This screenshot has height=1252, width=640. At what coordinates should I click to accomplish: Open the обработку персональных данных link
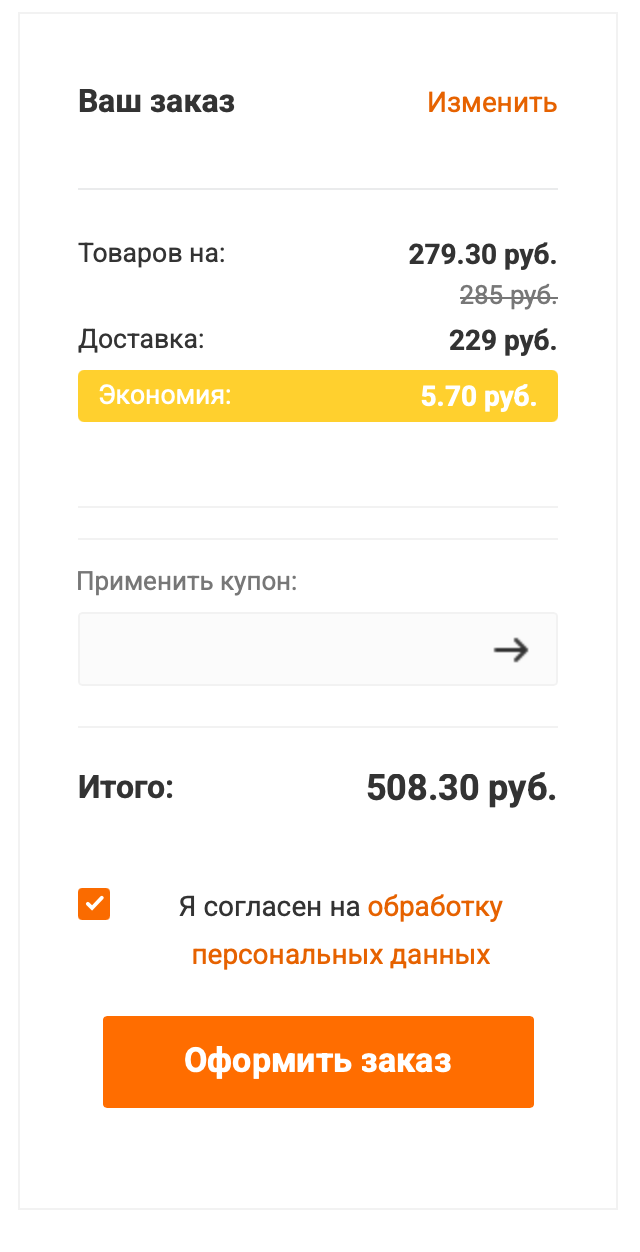coord(435,907)
